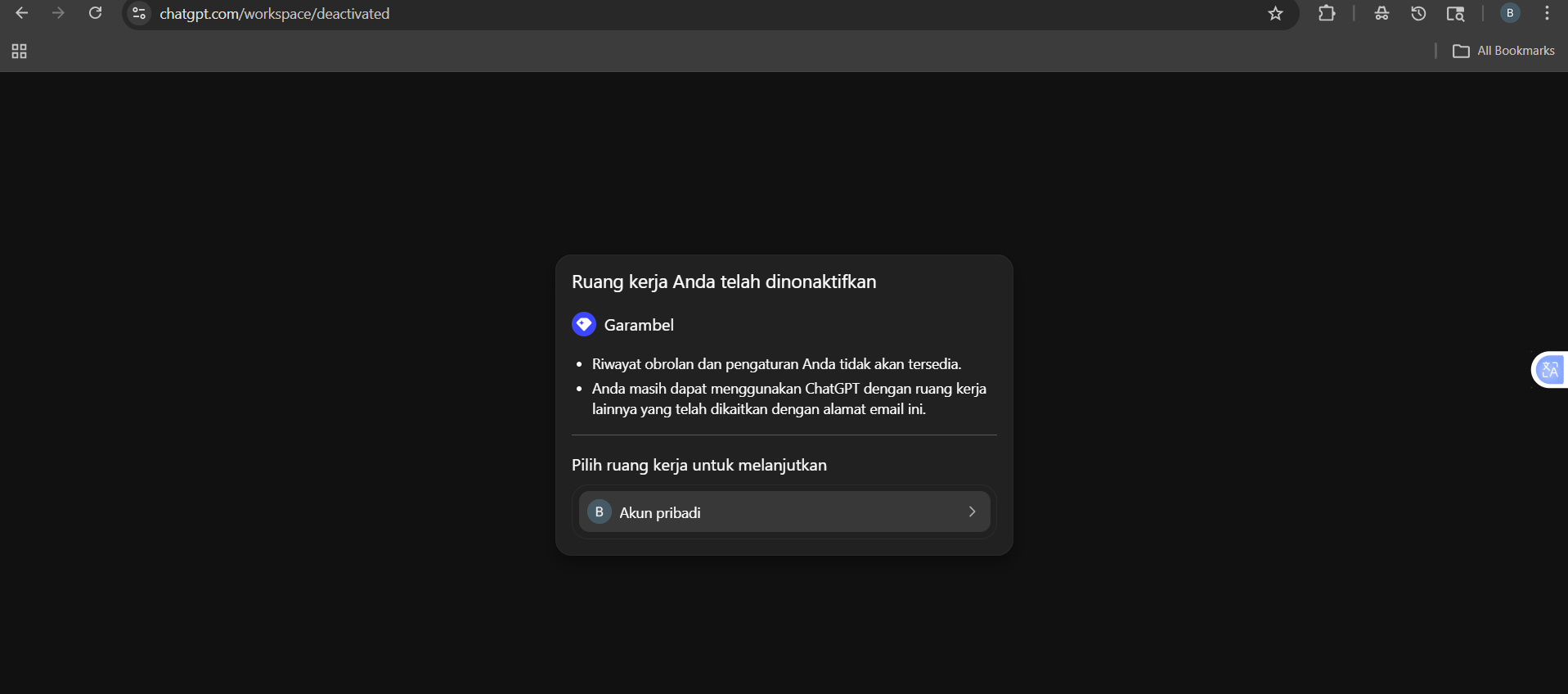Select the Akun pribadi workspace
Screen dimensions: 1568x694
pos(784,512)
